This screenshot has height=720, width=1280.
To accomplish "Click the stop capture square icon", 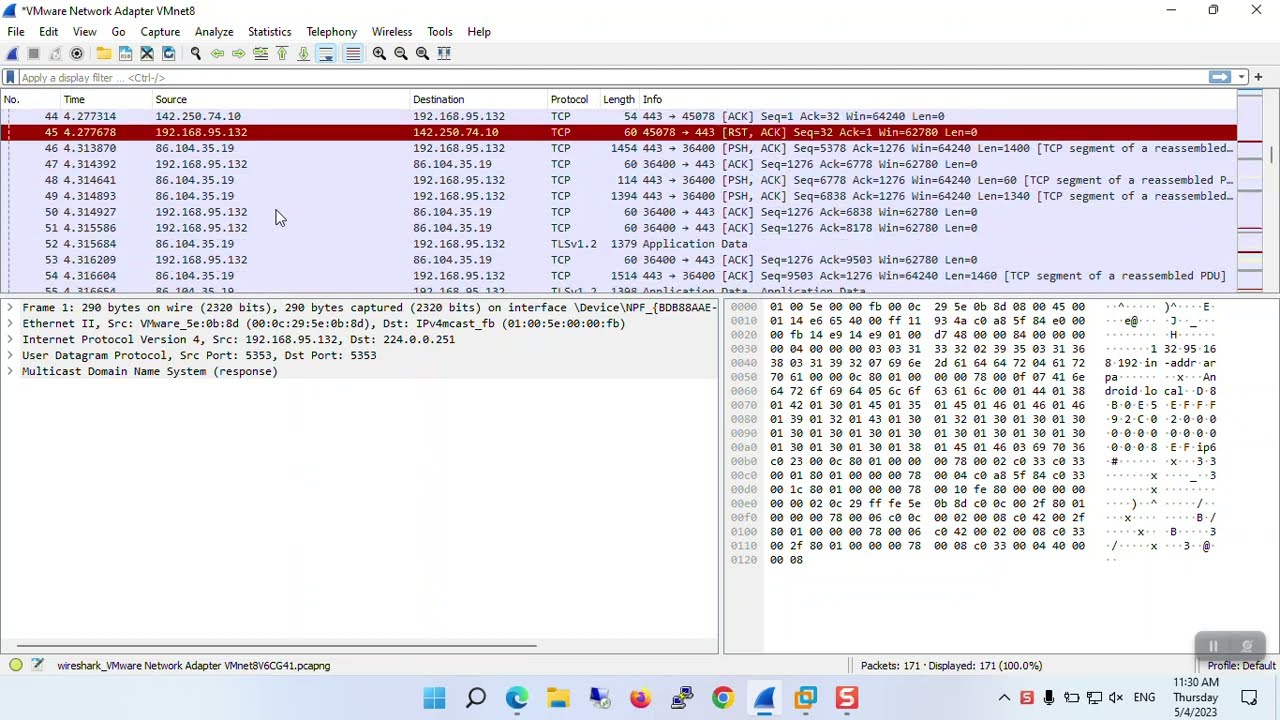I will pos(33,54).
